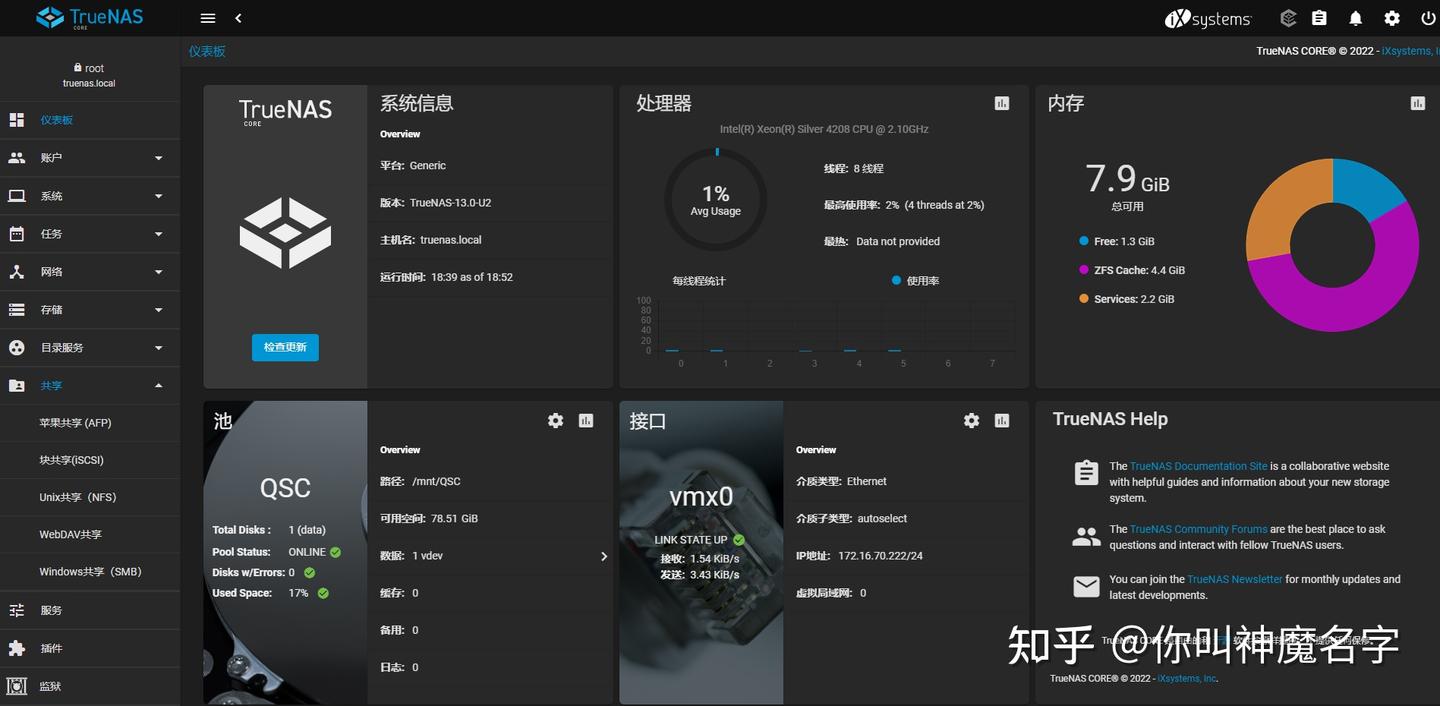Click the hamburger menu icon
Screen dimensions: 1440x706
[207, 17]
